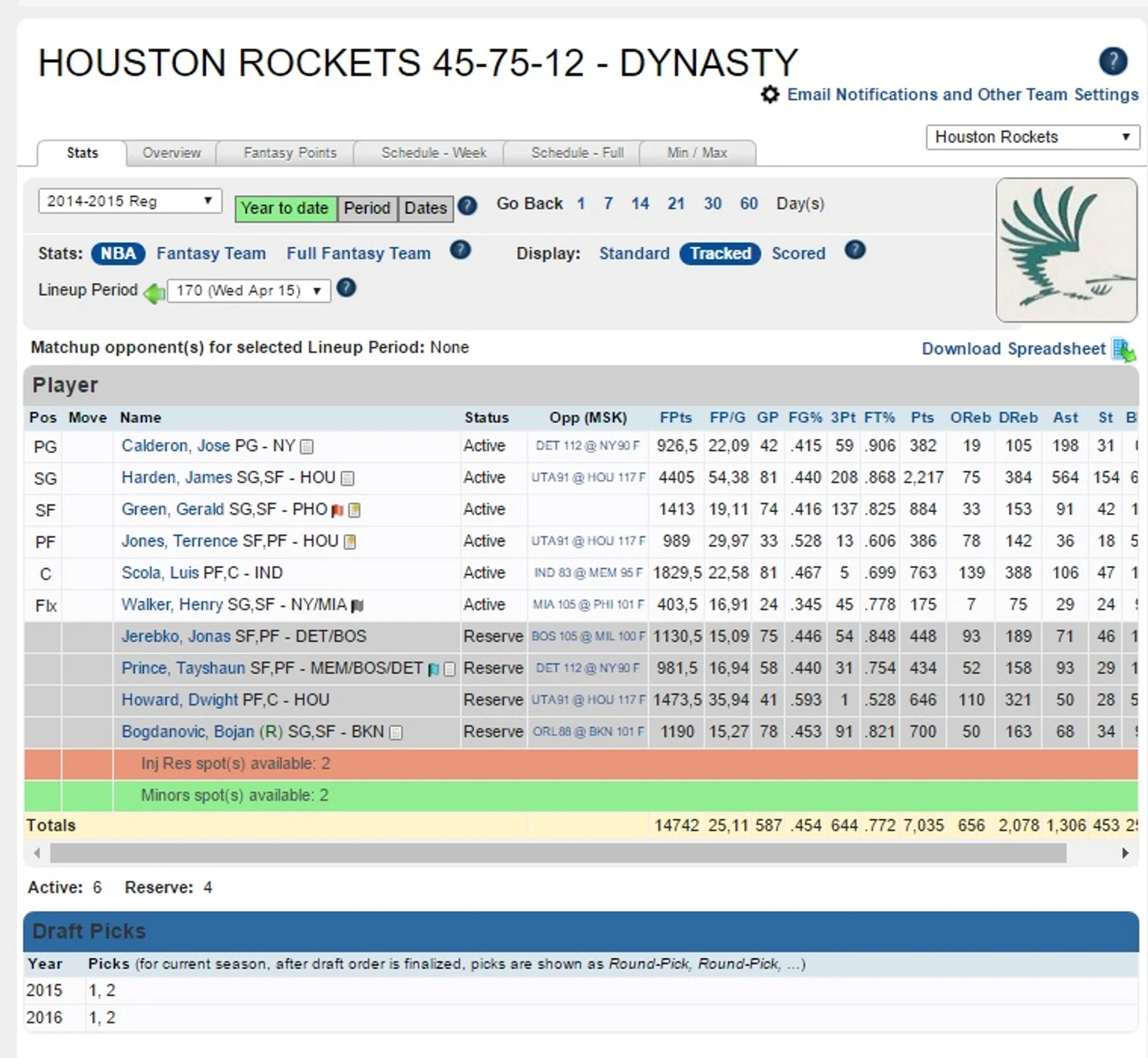Click the settings gear icon
This screenshot has width=1148, height=1058.
[770, 94]
